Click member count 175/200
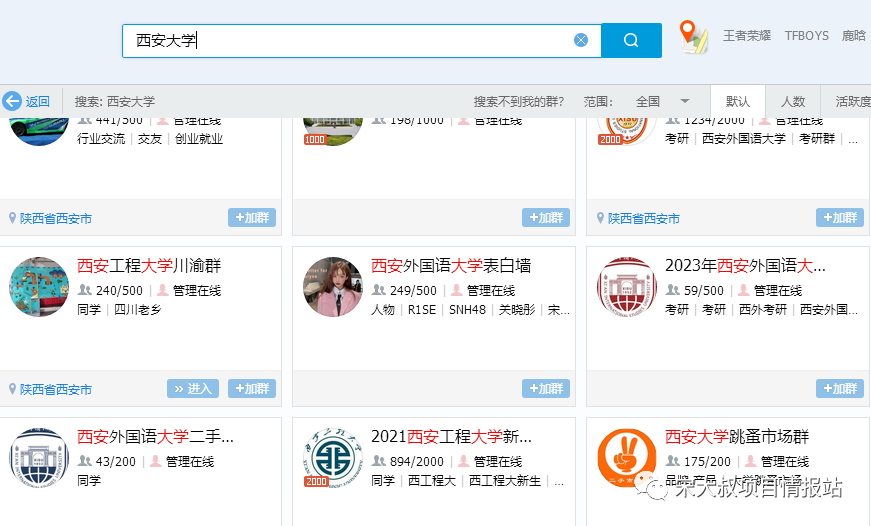Viewport: 871px width, 526px height. pos(707,462)
